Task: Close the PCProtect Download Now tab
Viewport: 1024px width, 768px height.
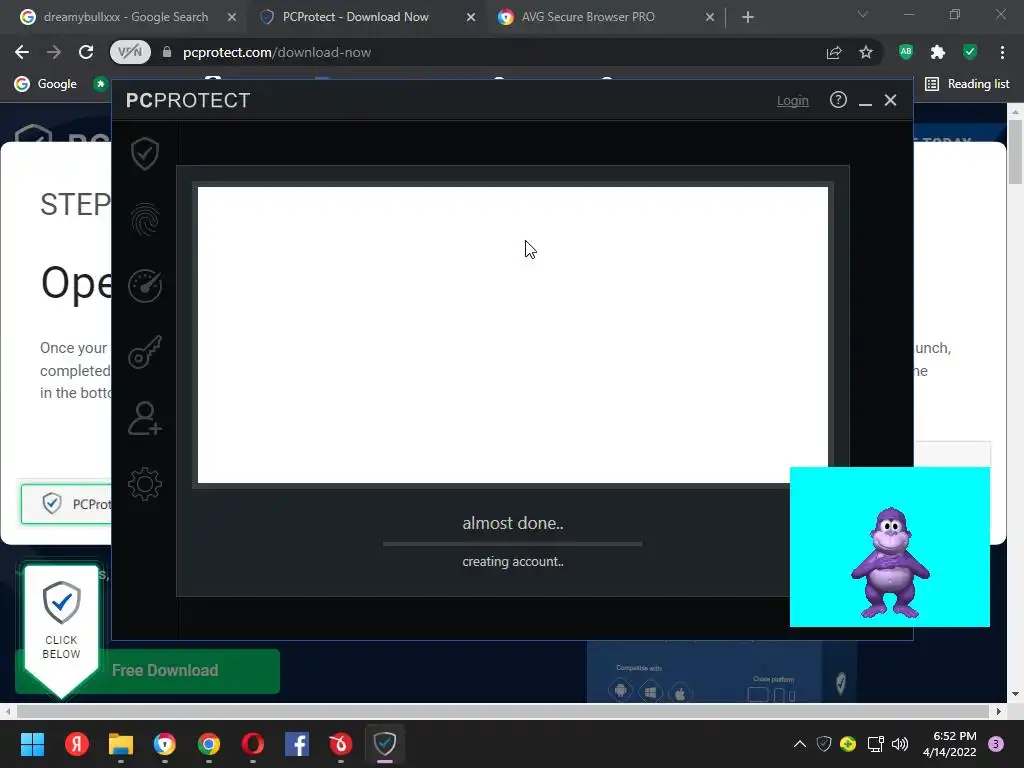Action: (x=471, y=17)
